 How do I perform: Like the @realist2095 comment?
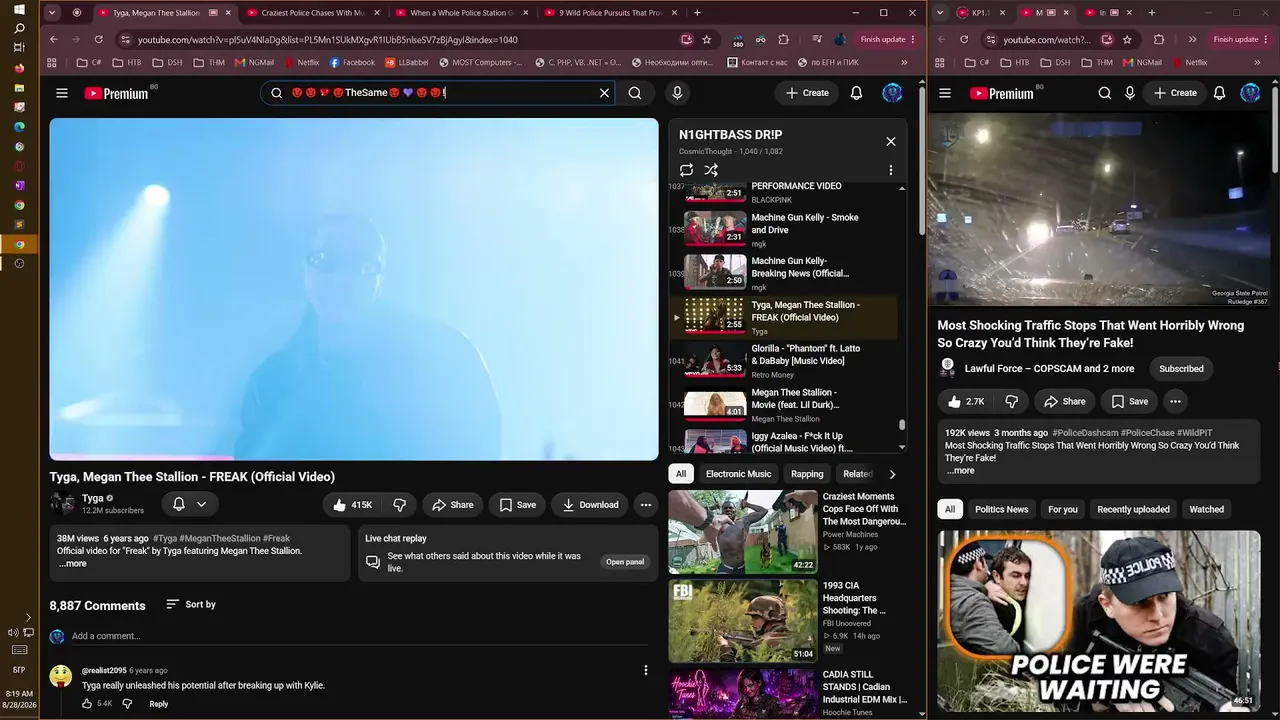pyautogui.click(x=88, y=704)
